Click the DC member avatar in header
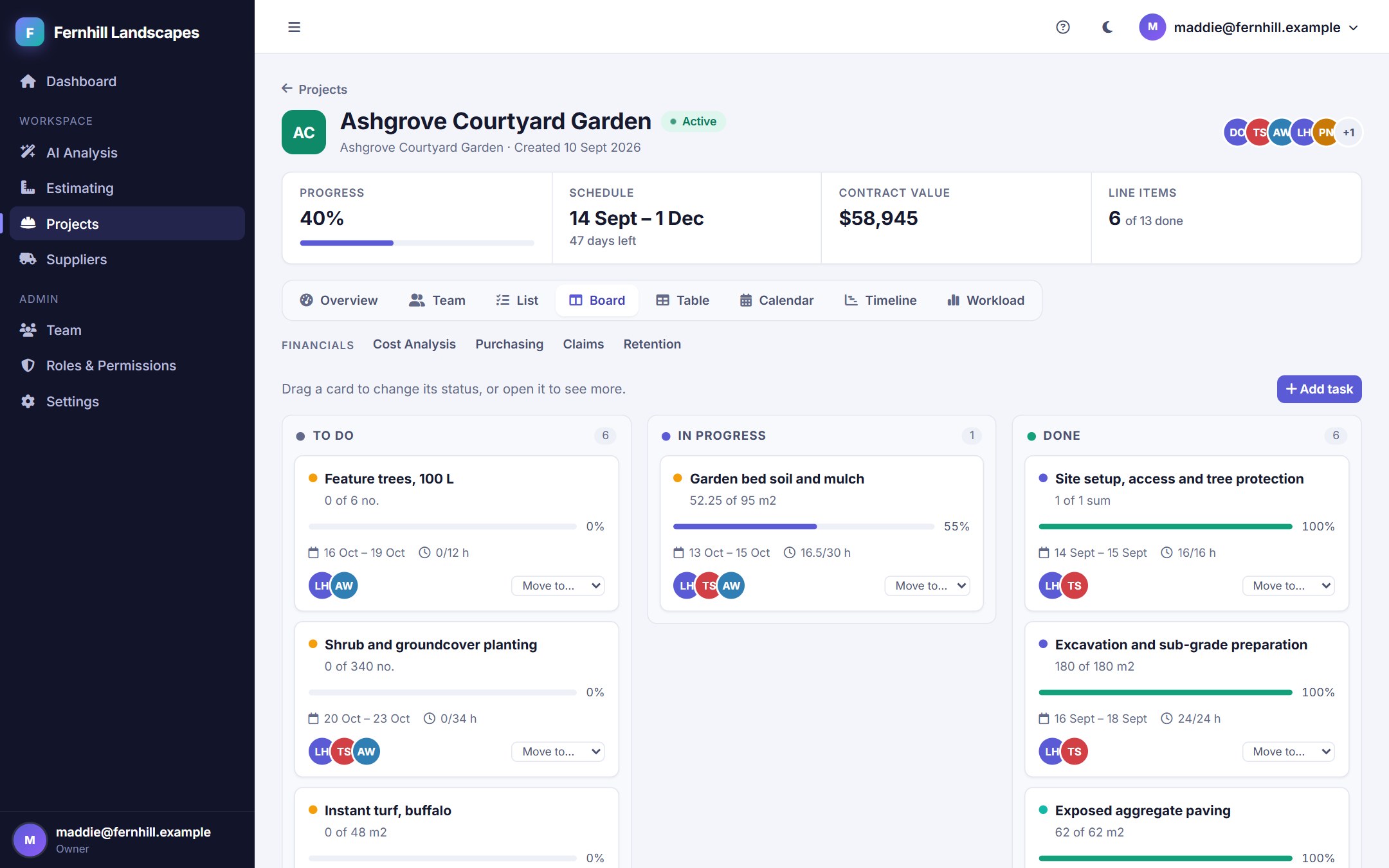The image size is (1389, 868). (x=1236, y=132)
